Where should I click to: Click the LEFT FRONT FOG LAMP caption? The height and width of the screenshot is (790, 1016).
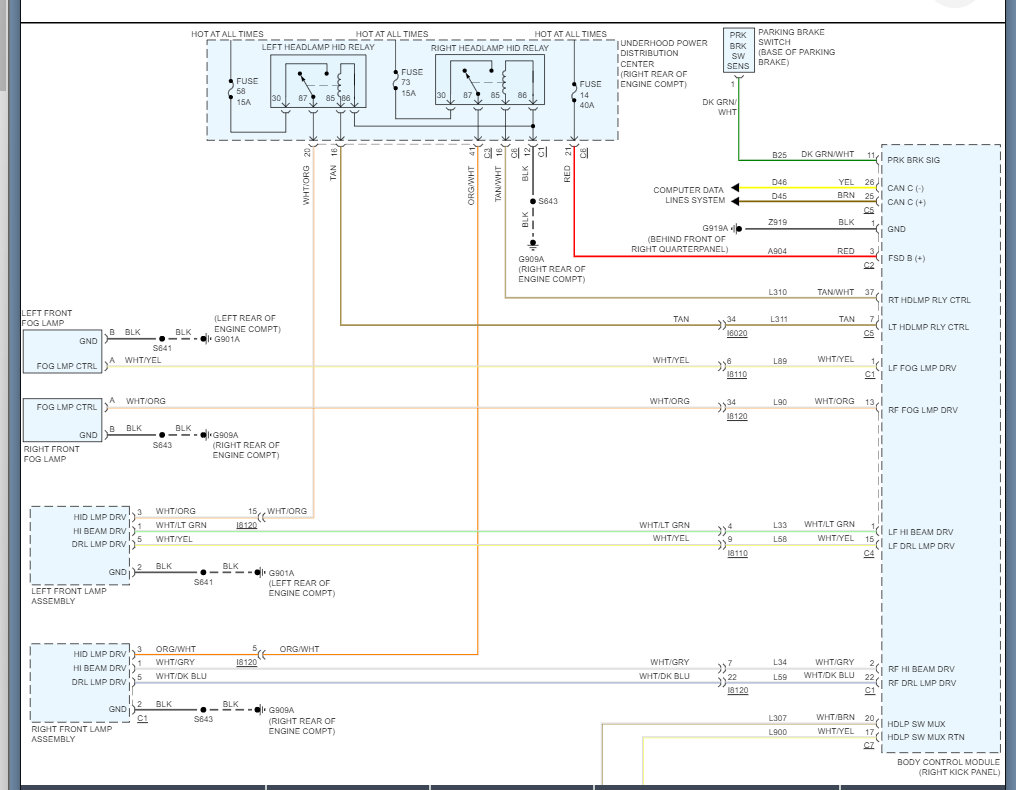[47, 318]
